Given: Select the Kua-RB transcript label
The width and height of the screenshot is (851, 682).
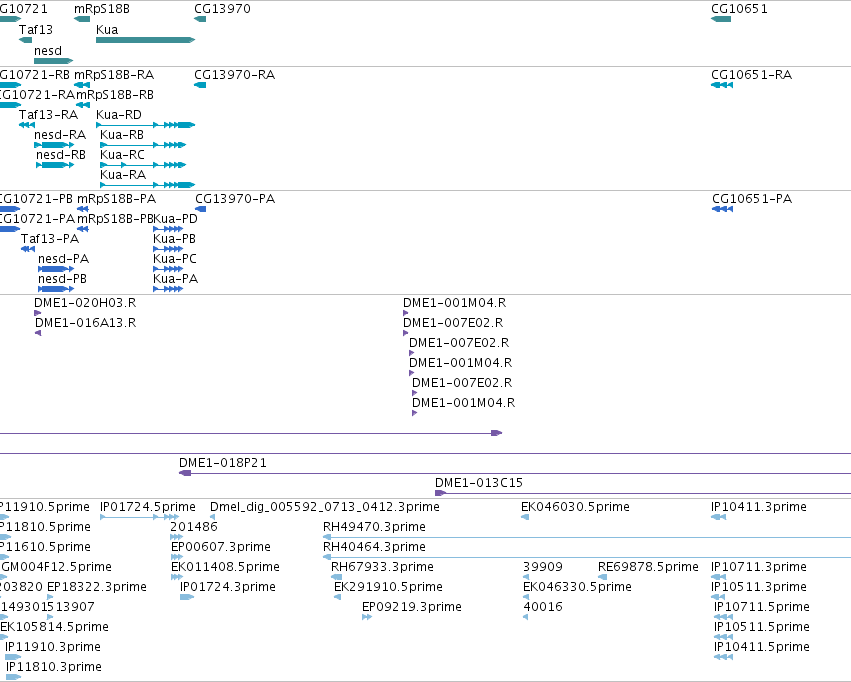Looking at the screenshot, I should point(122,135).
